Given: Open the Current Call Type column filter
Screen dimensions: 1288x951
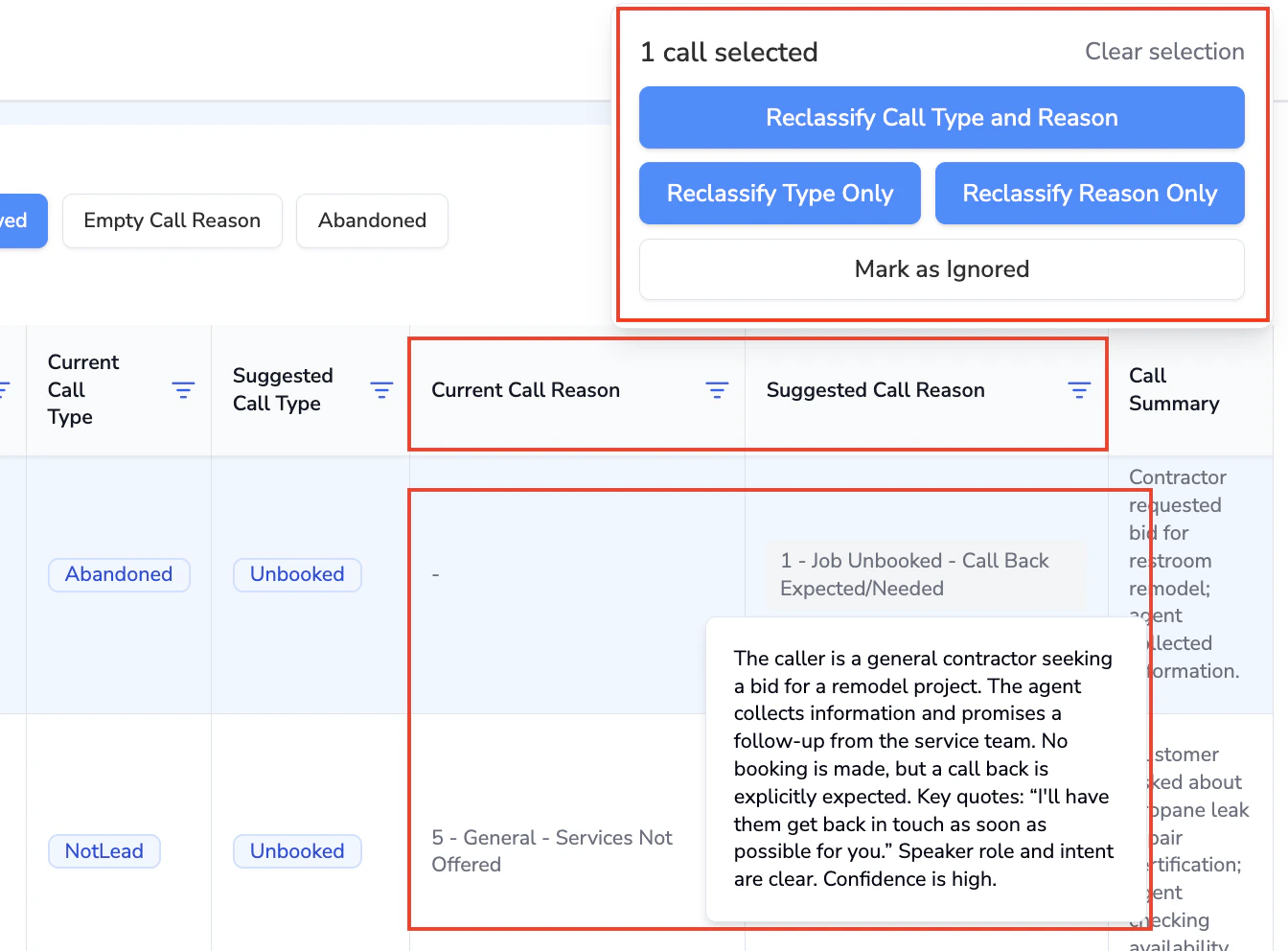Looking at the screenshot, I should (183, 389).
